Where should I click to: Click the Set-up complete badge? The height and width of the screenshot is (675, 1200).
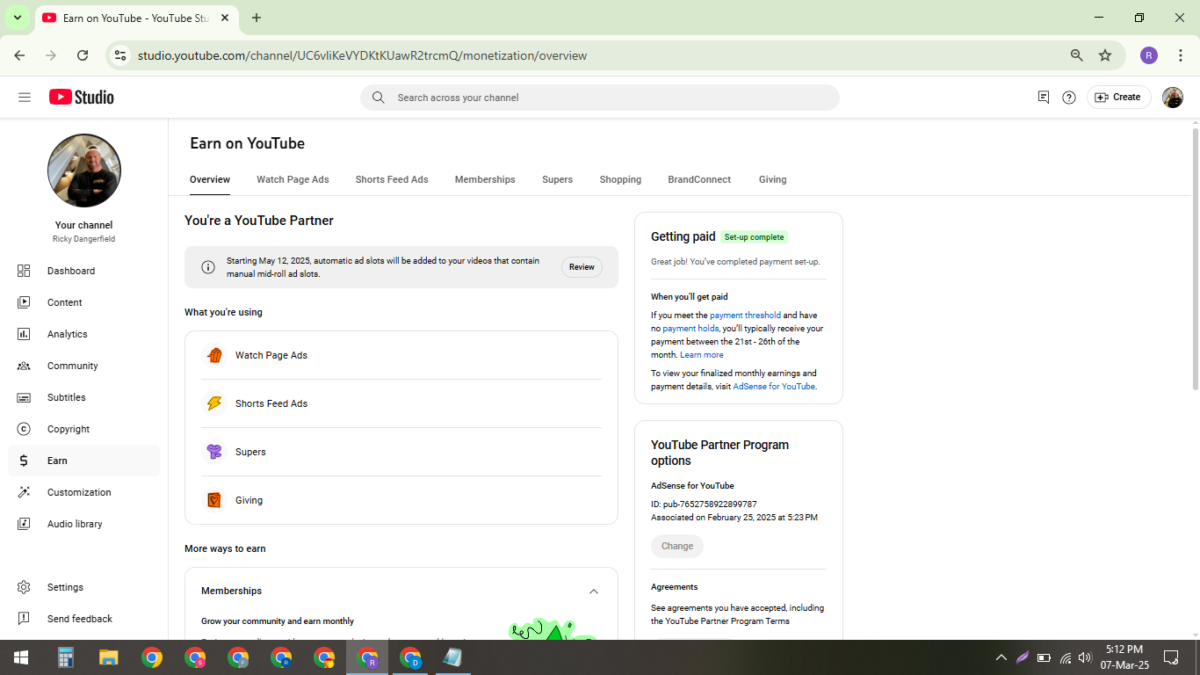(x=754, y=237)
